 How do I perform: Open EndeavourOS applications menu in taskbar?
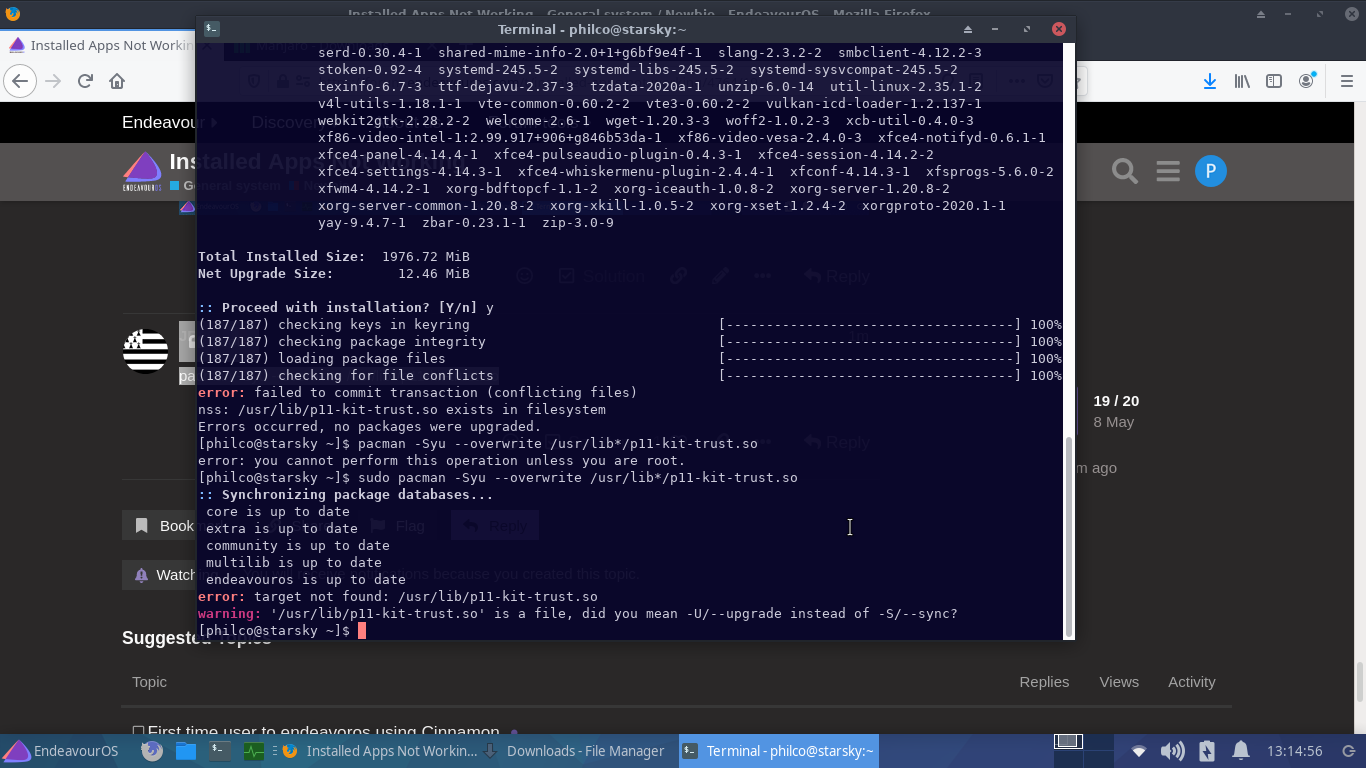[61, 751]
